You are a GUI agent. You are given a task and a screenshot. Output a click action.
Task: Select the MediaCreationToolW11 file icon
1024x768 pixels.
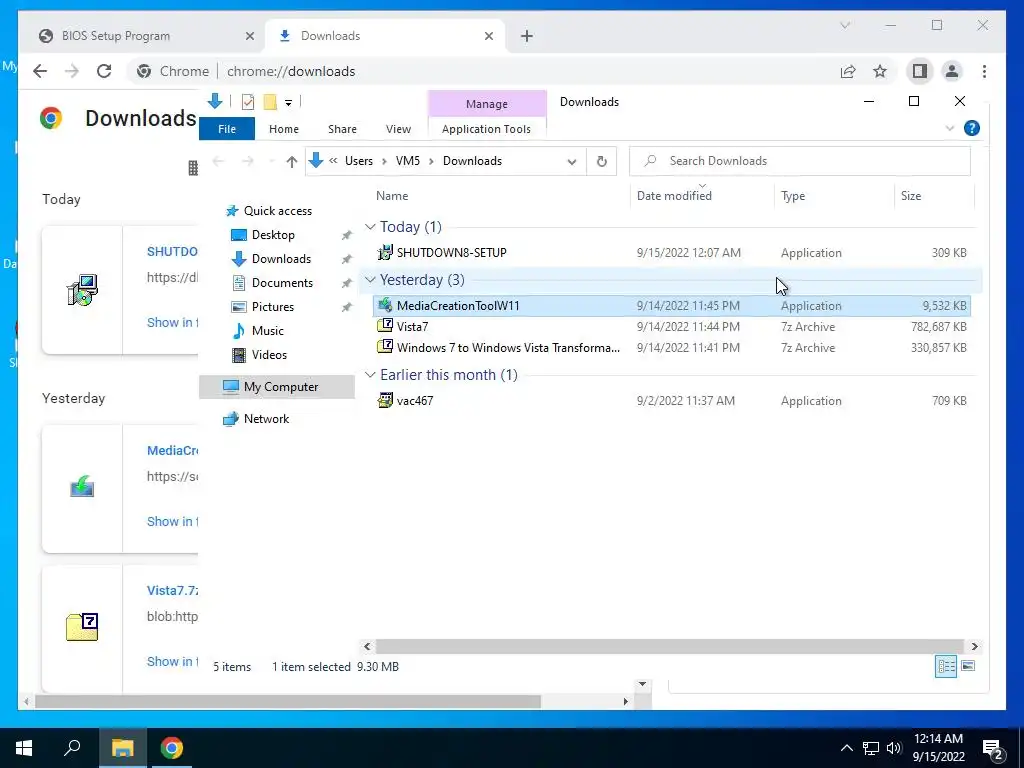coord(385,305)
